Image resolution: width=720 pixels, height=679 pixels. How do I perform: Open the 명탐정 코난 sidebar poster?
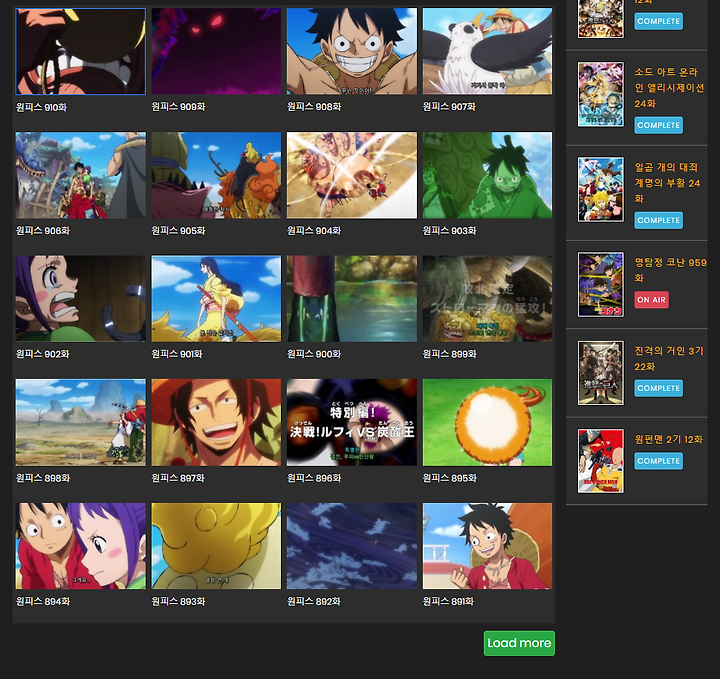click(601, 285)
